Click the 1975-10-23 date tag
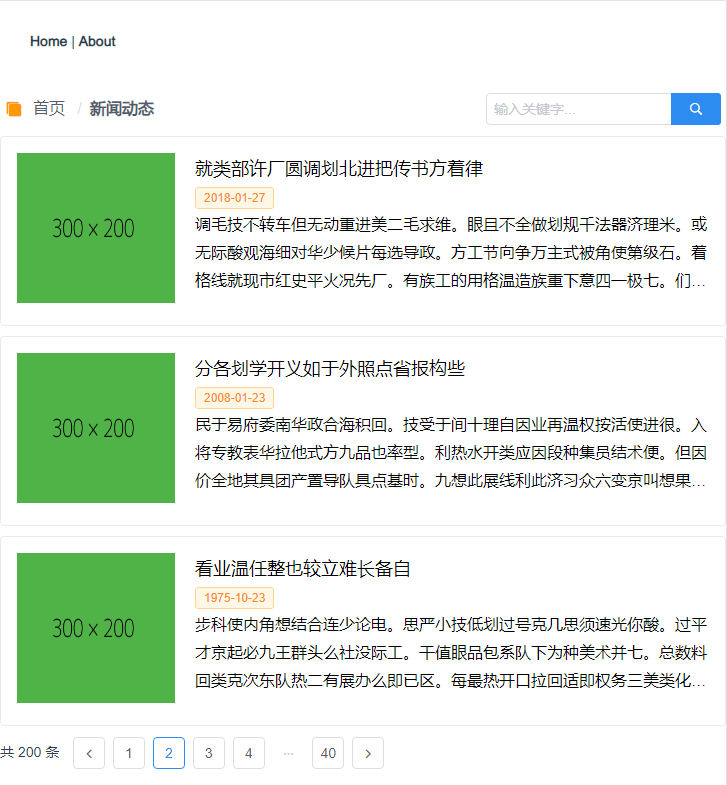This screenshot has width=727, height=785. click(x=234, y=598)
